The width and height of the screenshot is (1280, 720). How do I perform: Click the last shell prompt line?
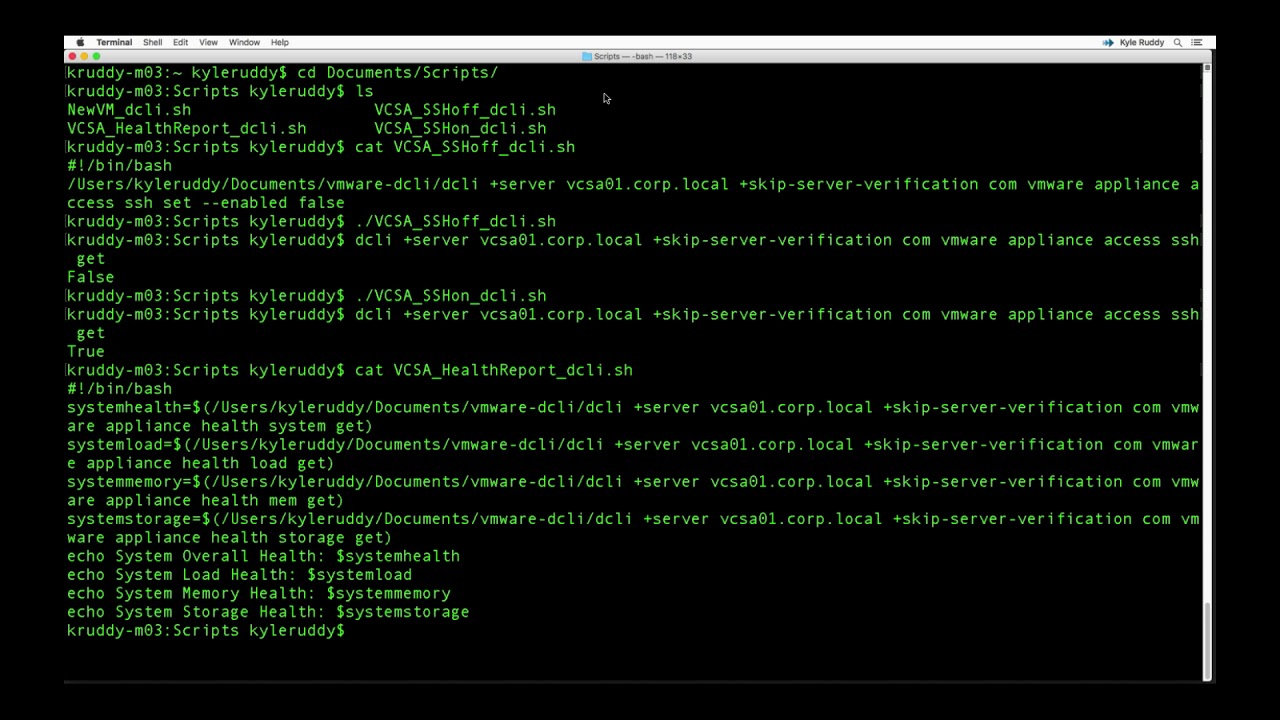click(206, 631)
